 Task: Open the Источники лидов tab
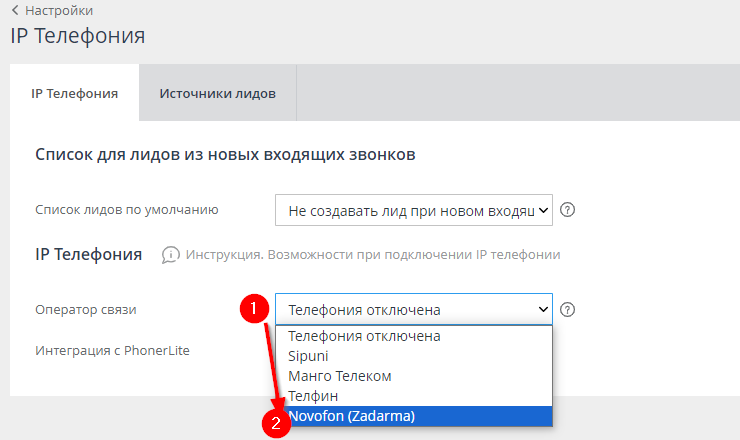tap(217, 93)
